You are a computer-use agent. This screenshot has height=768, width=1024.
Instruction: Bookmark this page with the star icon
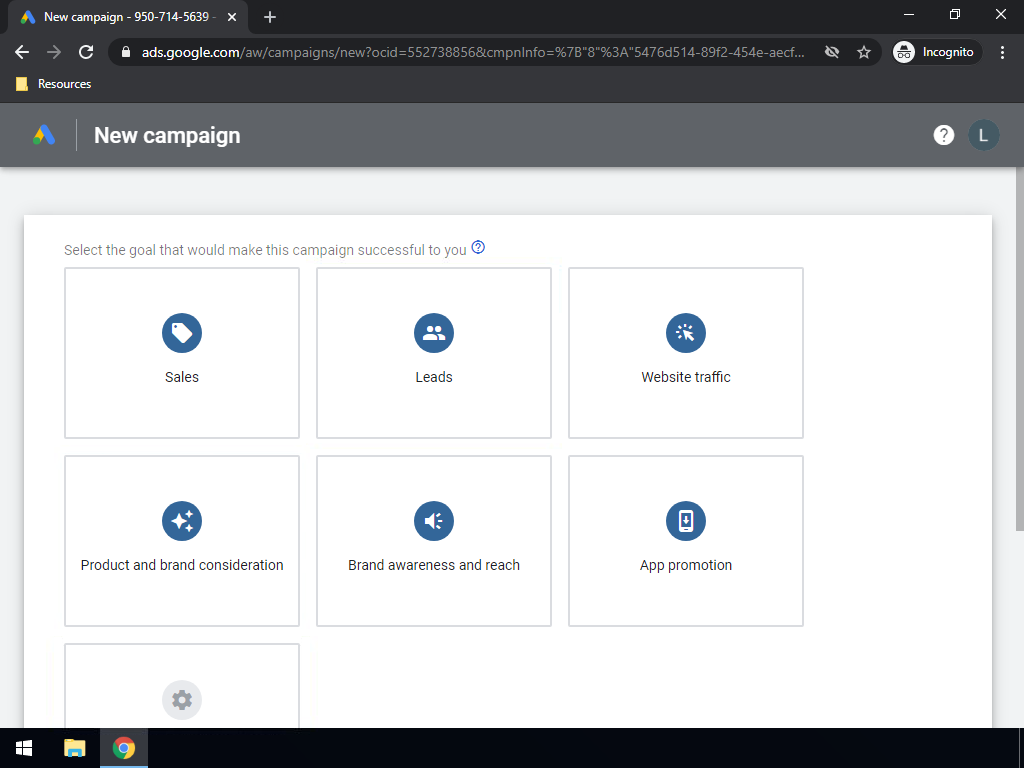coord(864,52)
